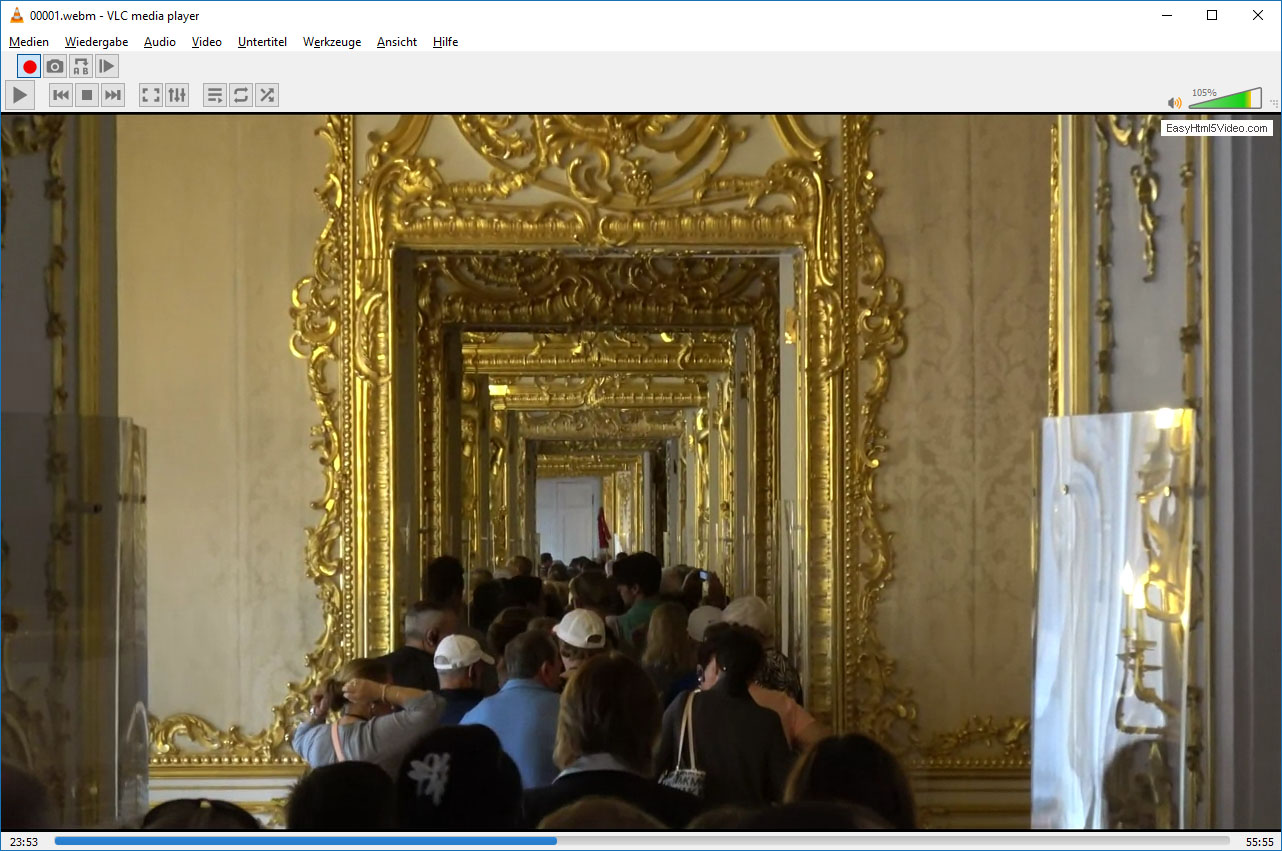Click elapsed time label 23:53
This screenshot has width=1282, height=851.
tap(24, 842)
